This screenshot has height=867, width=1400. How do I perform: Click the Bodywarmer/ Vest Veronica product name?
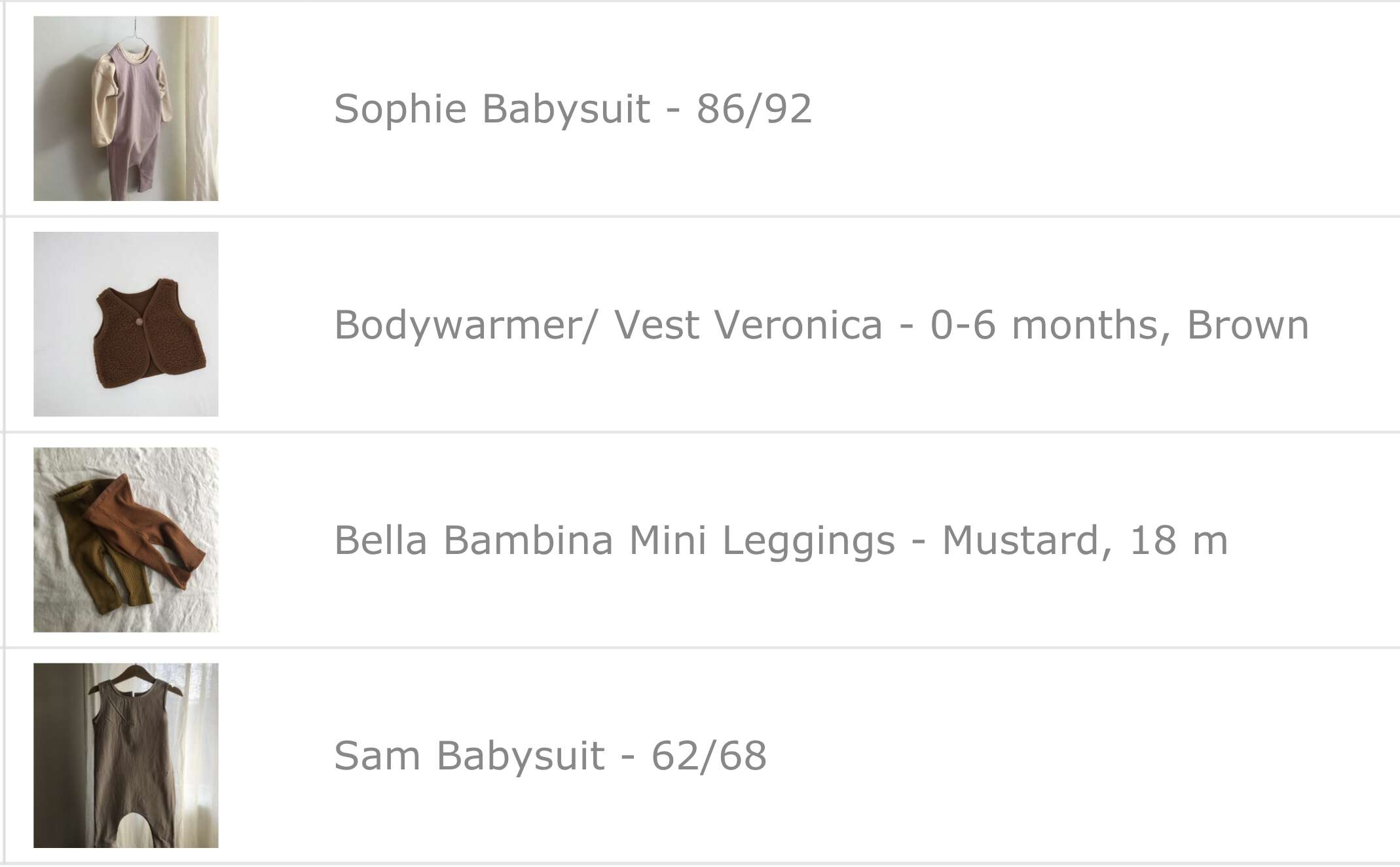608,325
